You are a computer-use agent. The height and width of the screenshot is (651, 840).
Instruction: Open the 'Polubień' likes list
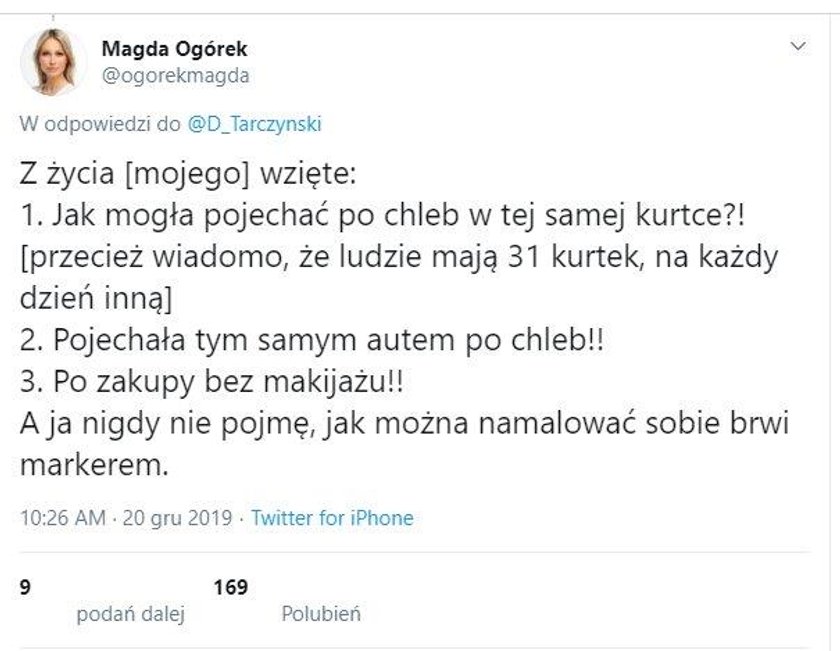click(x=321, y=614)
